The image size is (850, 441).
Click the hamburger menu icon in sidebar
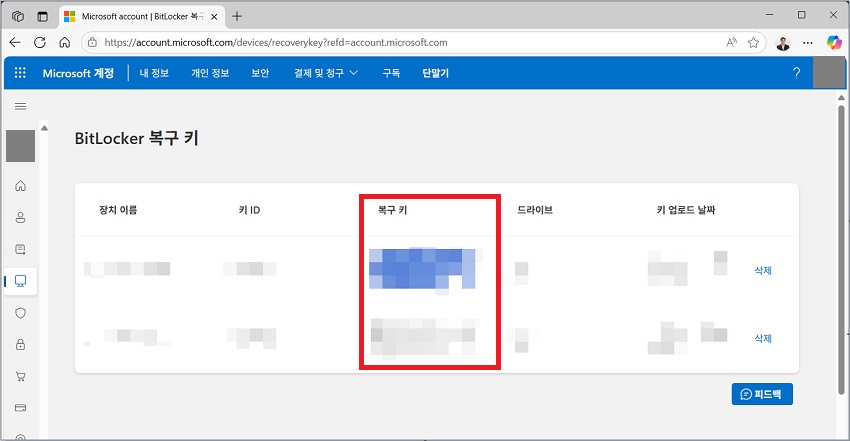(21, 106)
